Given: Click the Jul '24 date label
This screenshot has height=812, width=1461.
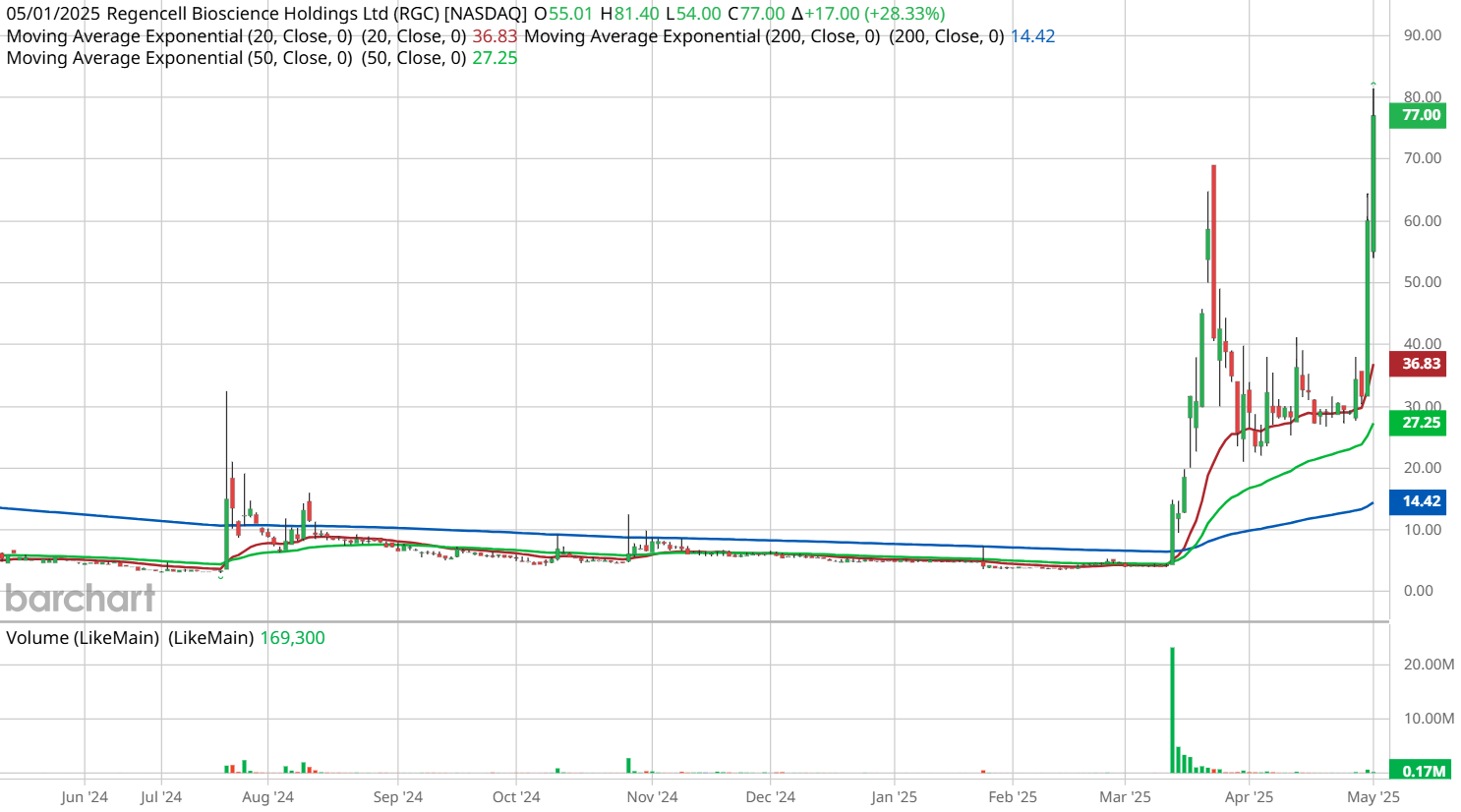Looking at the screenshot, I should (161, 797).
